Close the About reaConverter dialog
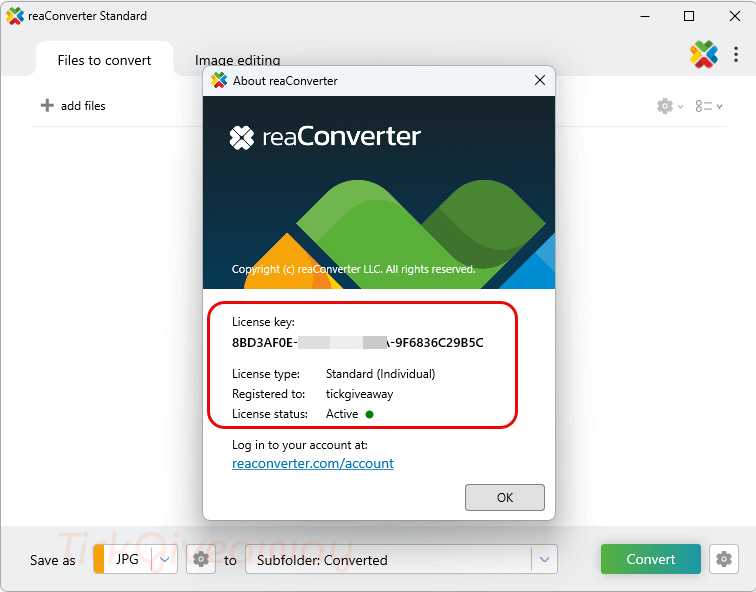The height and width of the screenshot is (592, 756). [540, 80]
